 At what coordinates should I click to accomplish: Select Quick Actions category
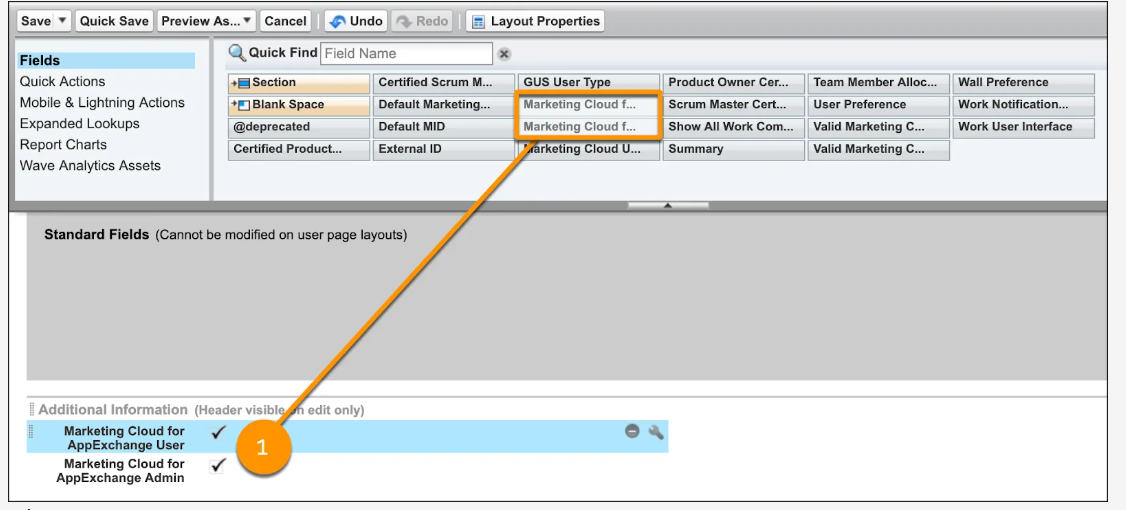[62, 81]
